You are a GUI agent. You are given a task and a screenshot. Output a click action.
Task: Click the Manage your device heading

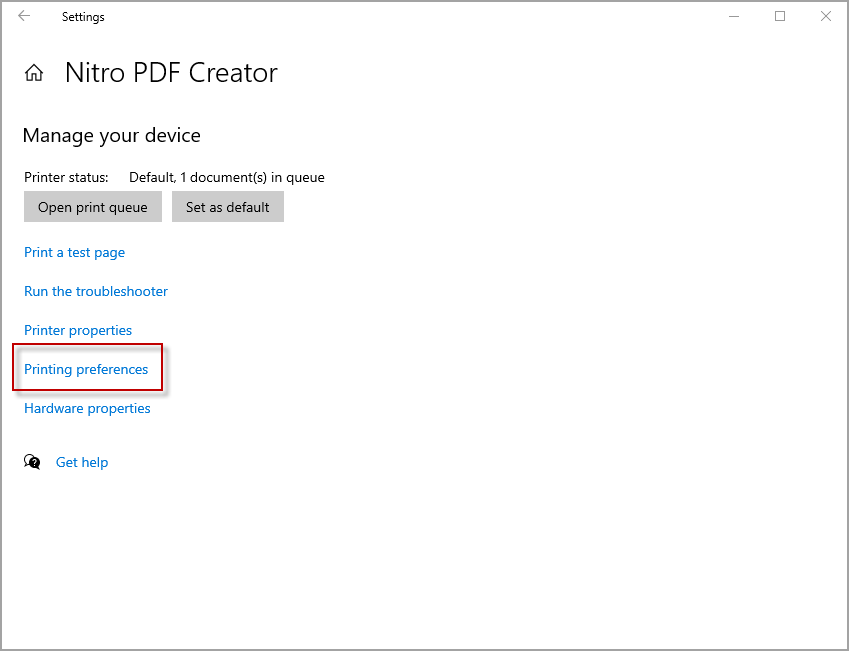point(111,135)
